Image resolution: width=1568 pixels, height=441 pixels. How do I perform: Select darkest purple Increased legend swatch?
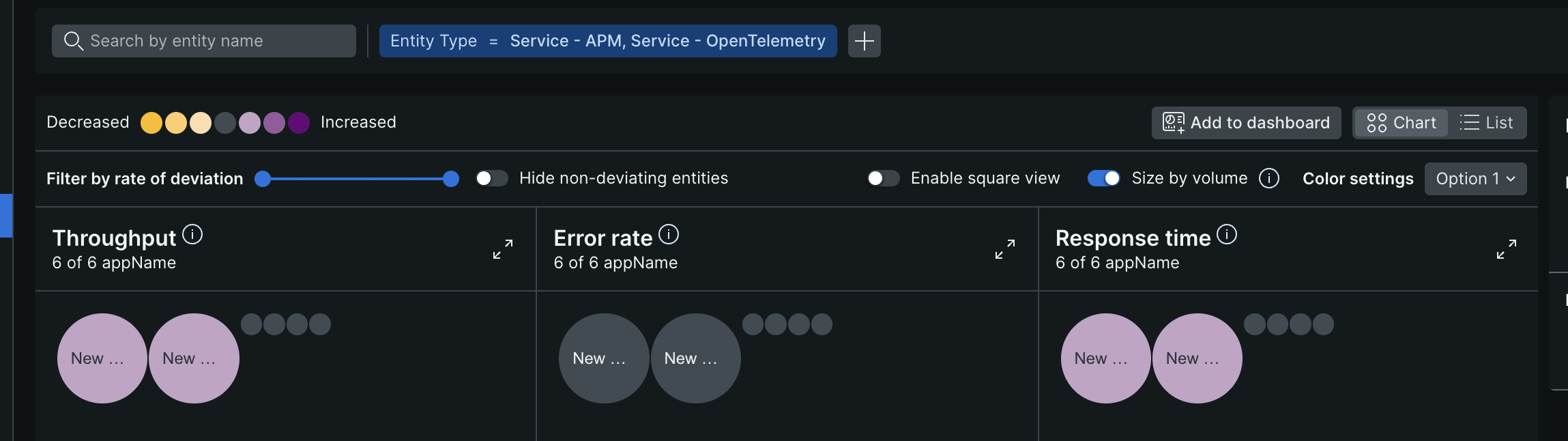(299, 123)
